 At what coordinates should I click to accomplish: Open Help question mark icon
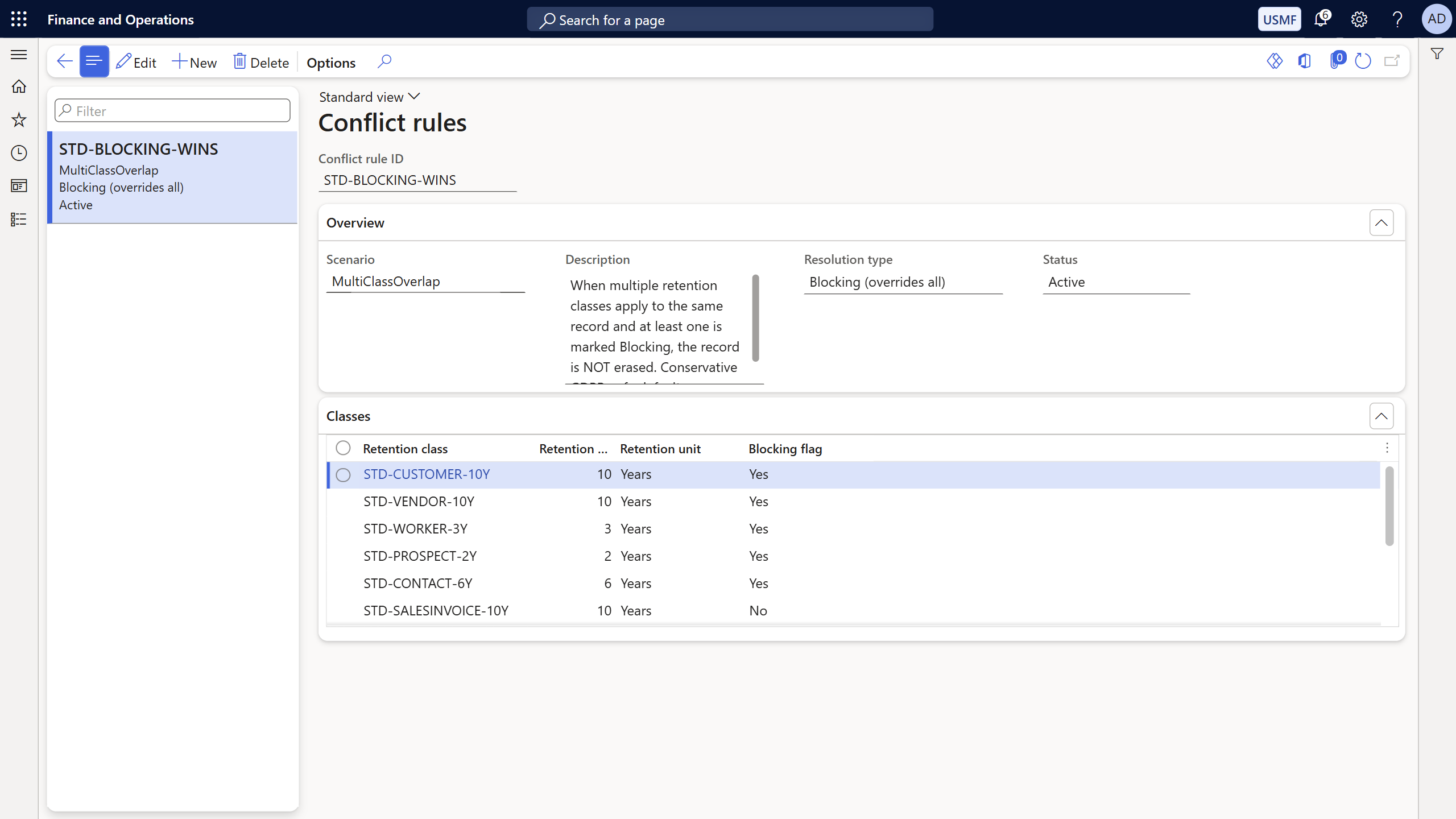click(1397, 19)
